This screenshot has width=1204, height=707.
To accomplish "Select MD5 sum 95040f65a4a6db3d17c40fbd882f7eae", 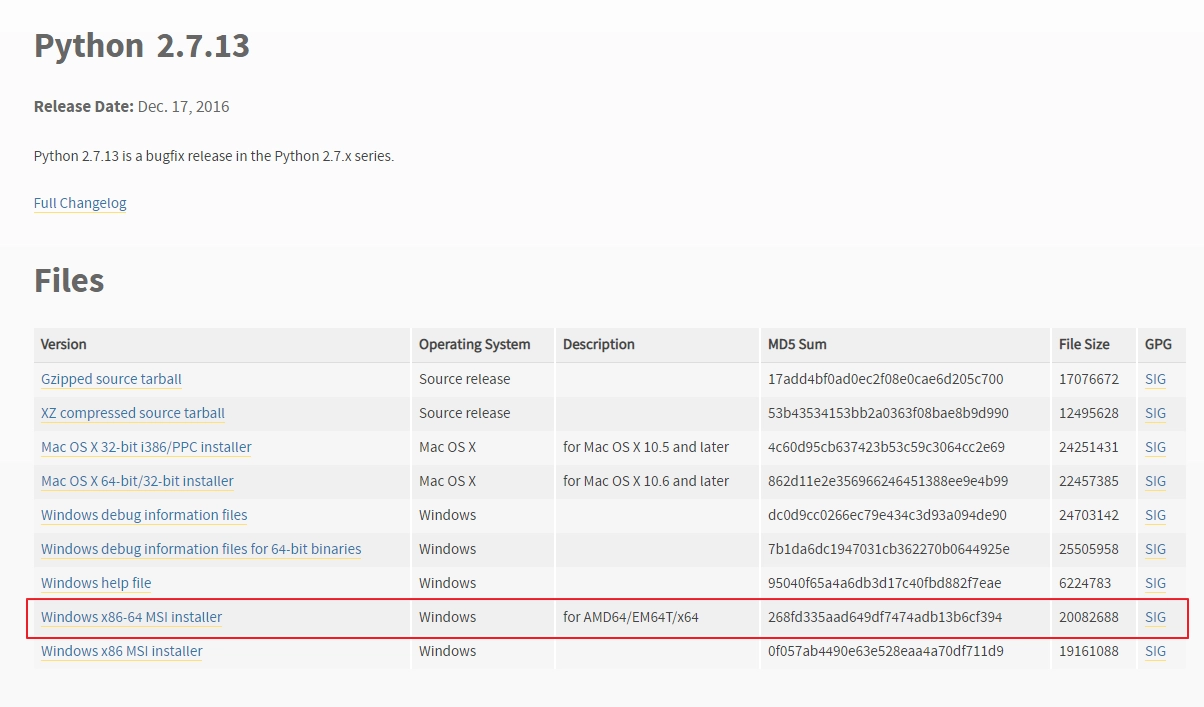I will click(884, 583).
